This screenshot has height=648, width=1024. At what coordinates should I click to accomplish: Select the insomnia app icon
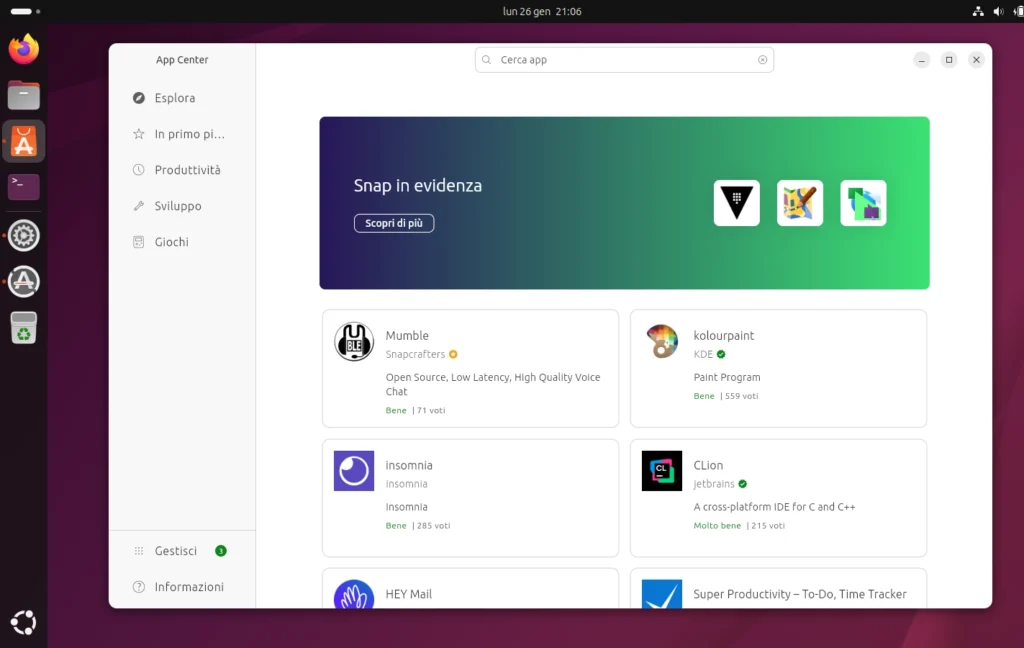(353, 470)
